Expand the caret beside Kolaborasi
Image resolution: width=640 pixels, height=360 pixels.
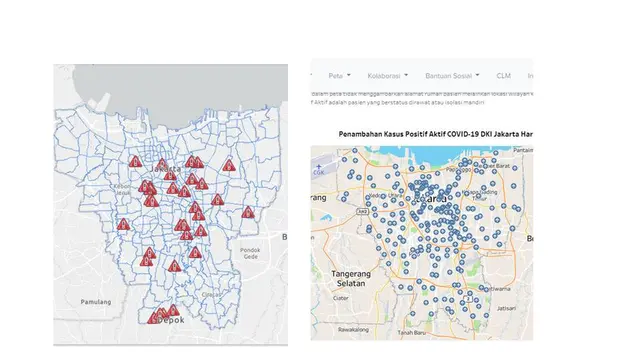406,76
